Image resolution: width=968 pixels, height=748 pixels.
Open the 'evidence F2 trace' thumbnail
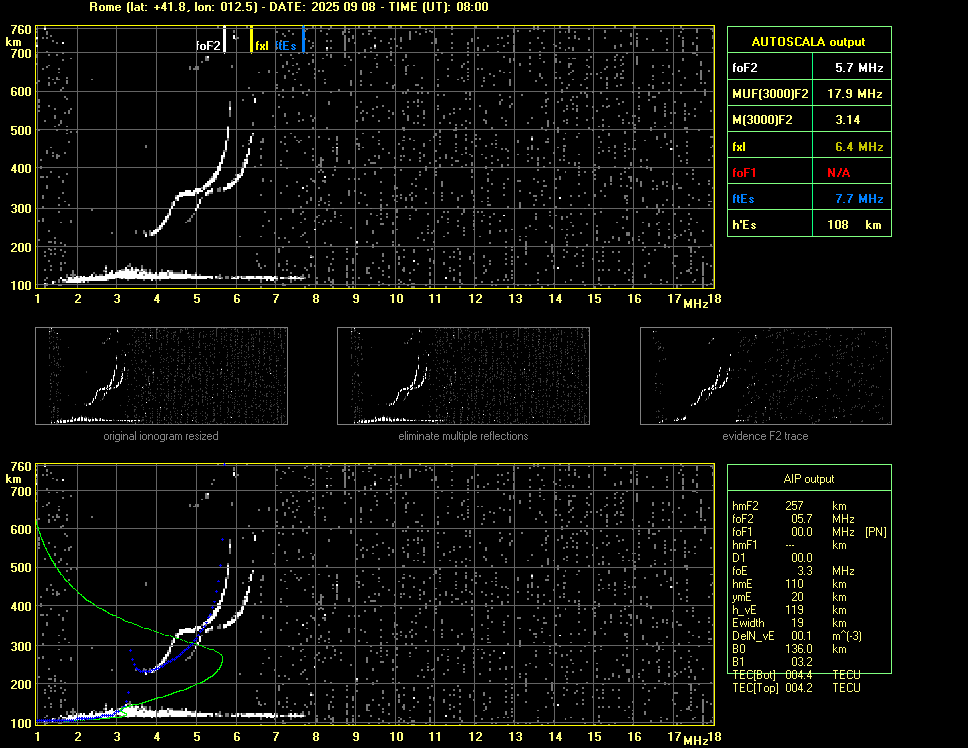click(x=766, y=376)
